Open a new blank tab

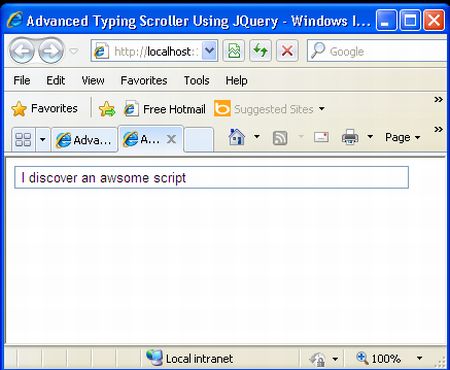coord(198,140)
